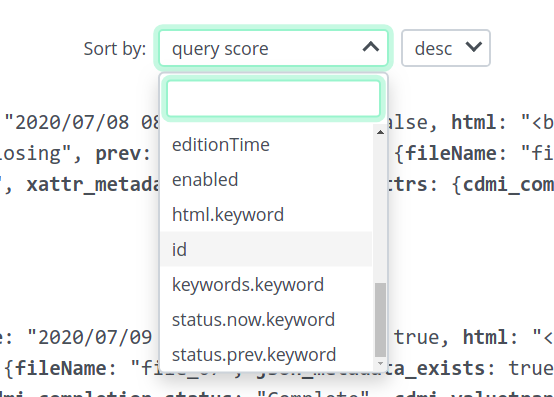This screenshot has height=397, width=554.
Task: Pick 'status.now.keyword' sort option
Action: [x=266, y=320]
